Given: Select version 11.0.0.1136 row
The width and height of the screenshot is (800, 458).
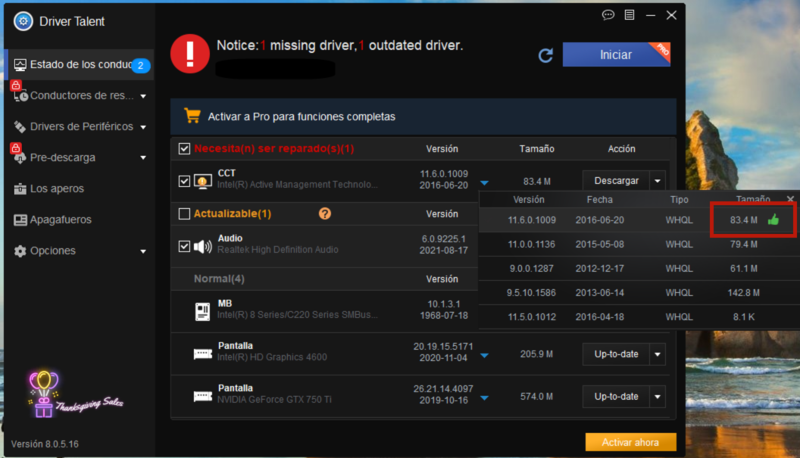Looking at the screenshot, I should point(637,244).
